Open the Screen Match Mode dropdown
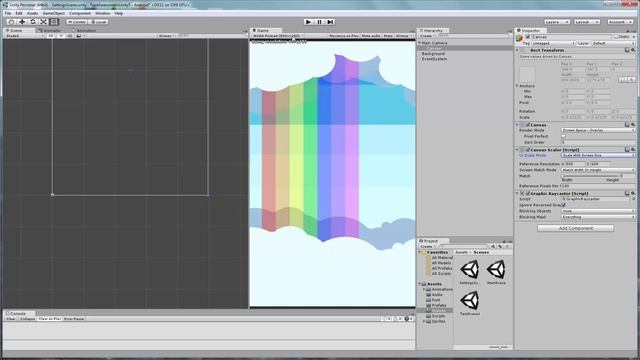 598,170
